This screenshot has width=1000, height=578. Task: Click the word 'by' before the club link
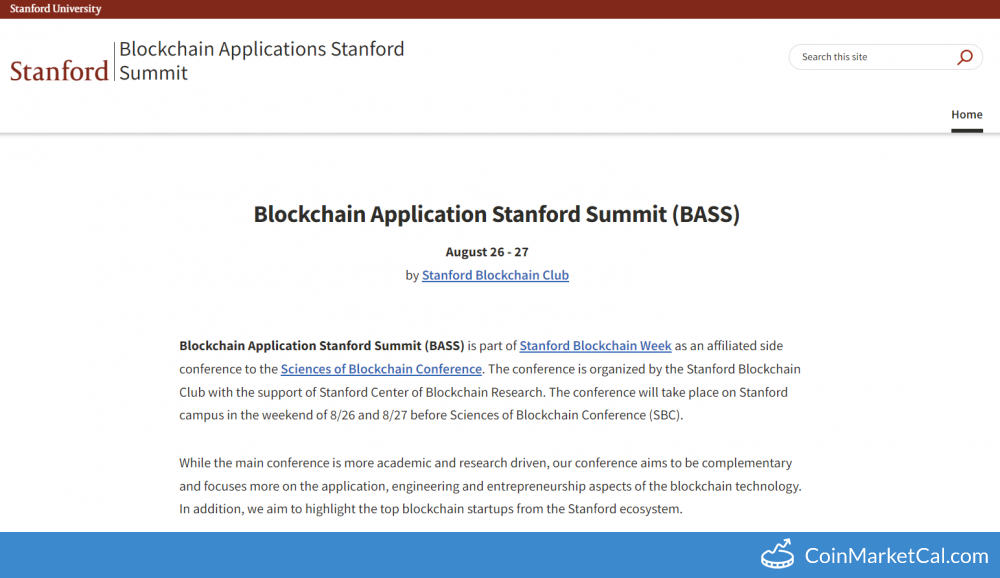click(x=412, y=275)
